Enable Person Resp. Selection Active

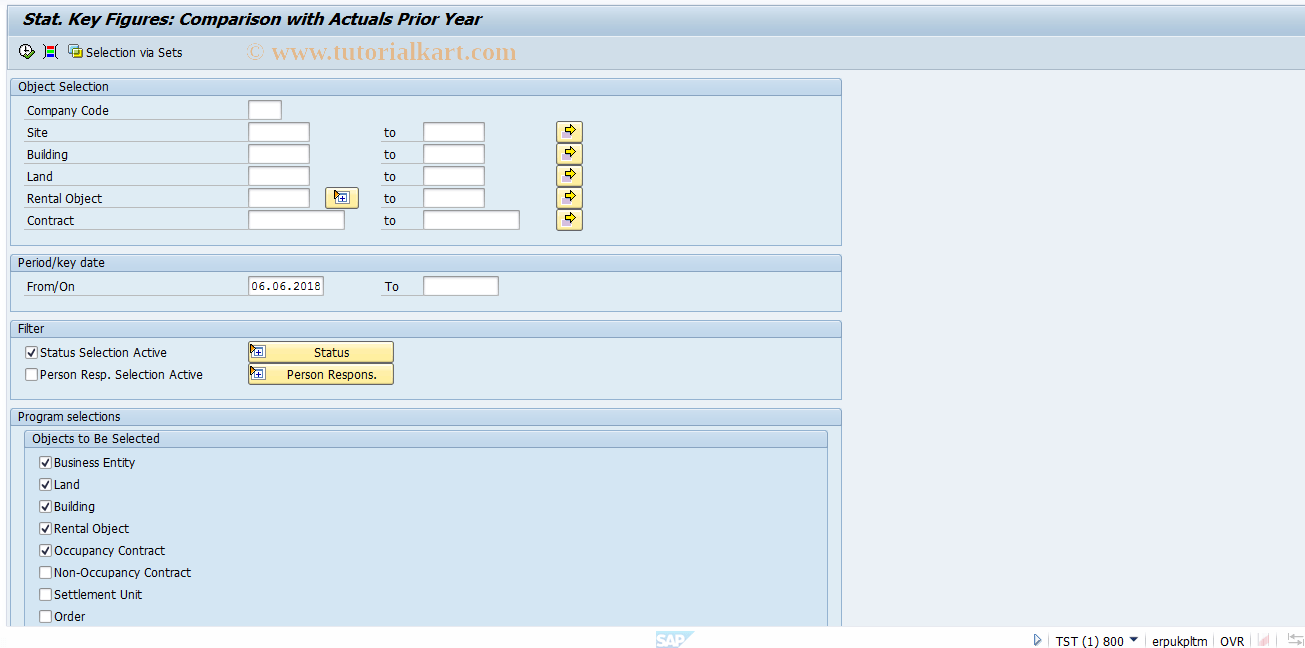[31, 374]
